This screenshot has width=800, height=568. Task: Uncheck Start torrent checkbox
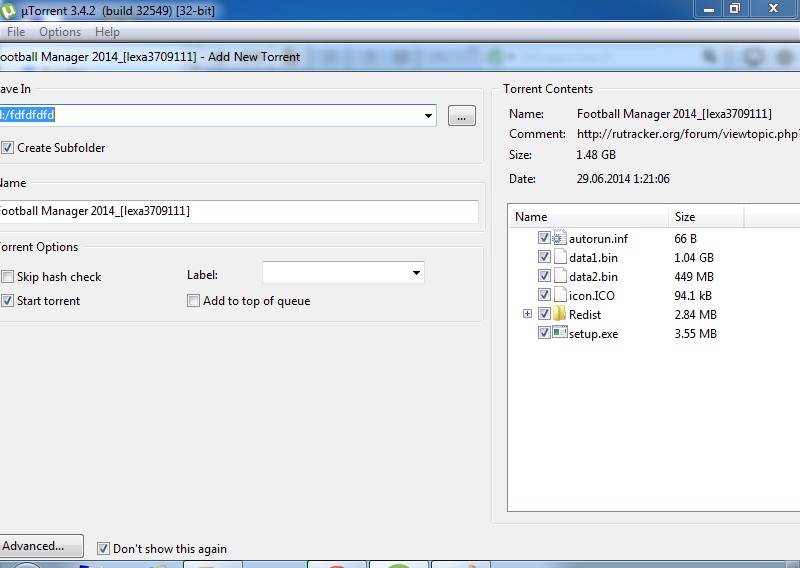click(7, 301)
